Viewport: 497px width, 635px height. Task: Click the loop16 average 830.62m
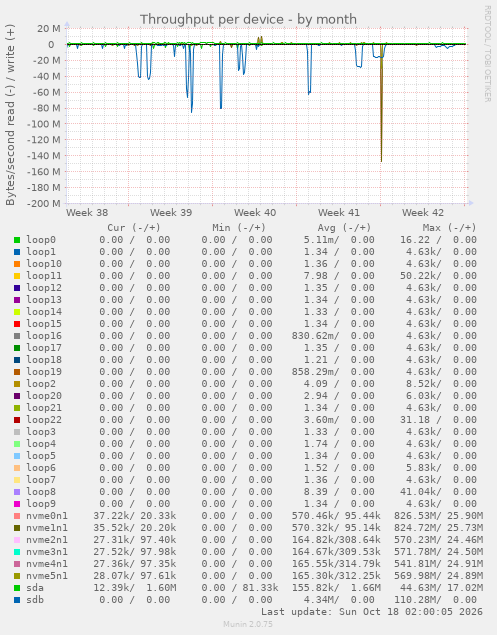[315, 336]
